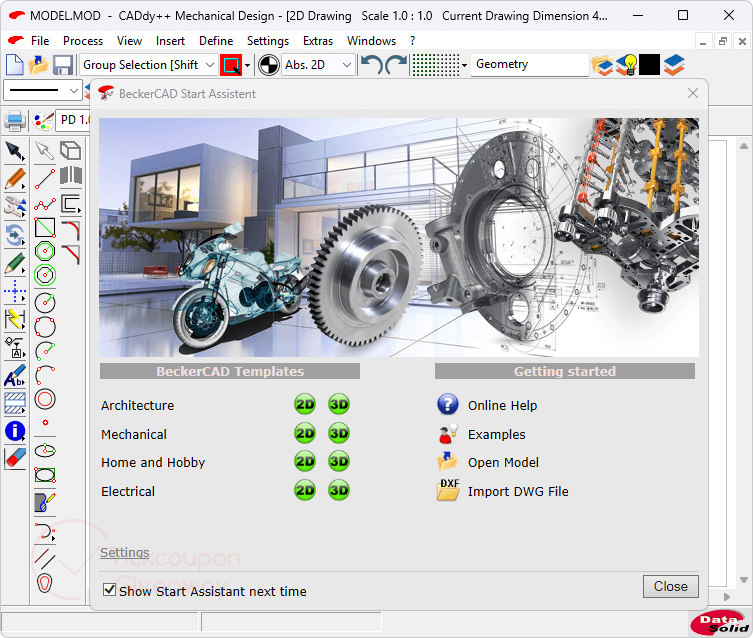Open the Settings menu

[268, 41]
